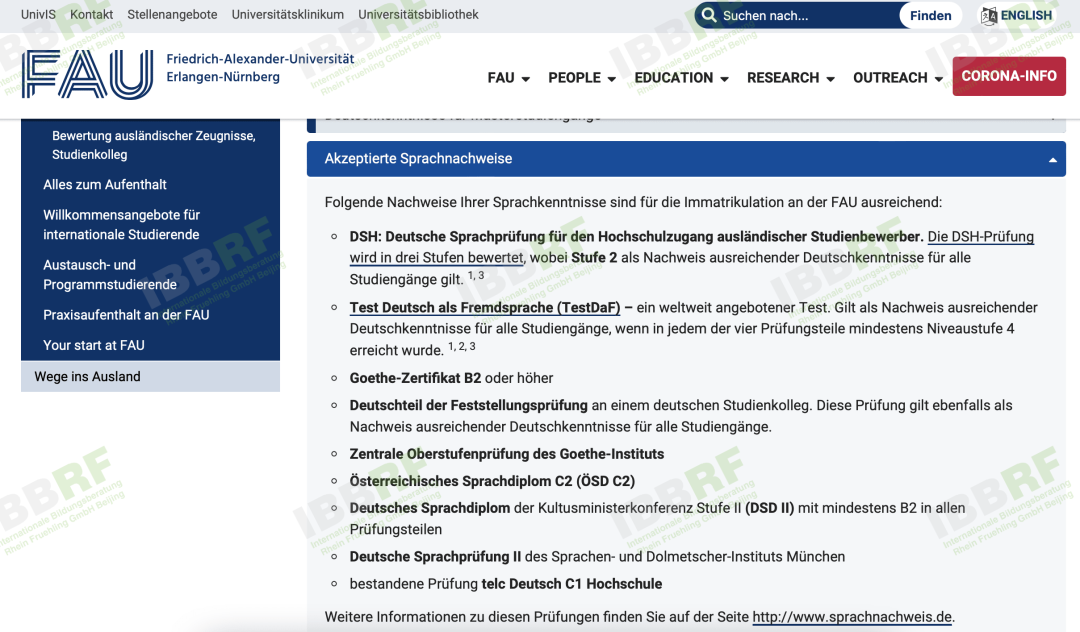This screenshot has width=1080, height=632.
Task: Open the www.sprachnachweis.de link
Action: [x=852, y=617]
